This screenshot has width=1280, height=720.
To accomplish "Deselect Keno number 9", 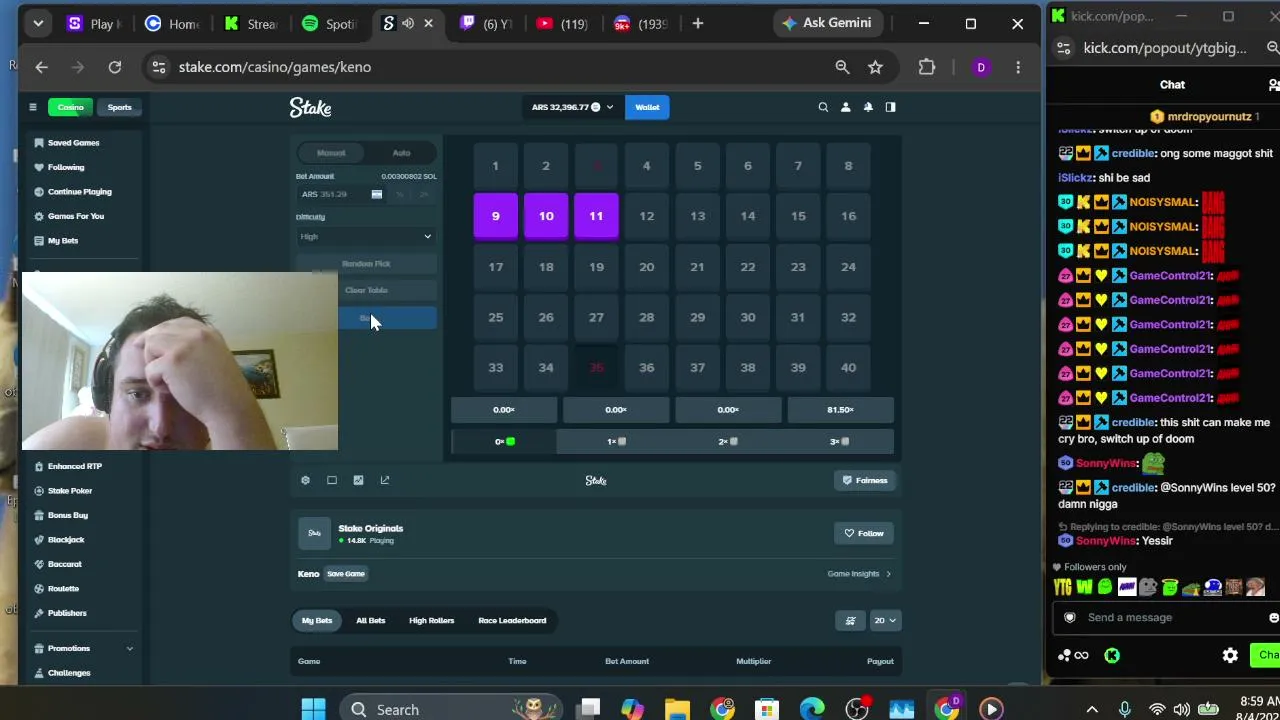I will [495, 216].
